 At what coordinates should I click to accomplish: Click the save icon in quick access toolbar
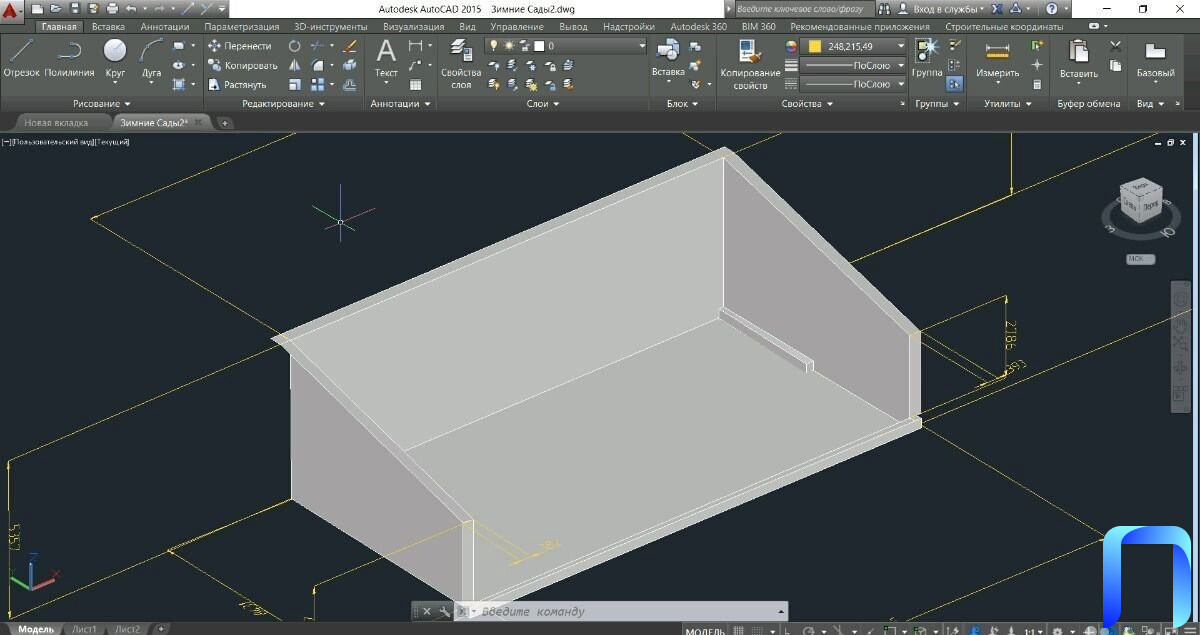coord(74,8)
